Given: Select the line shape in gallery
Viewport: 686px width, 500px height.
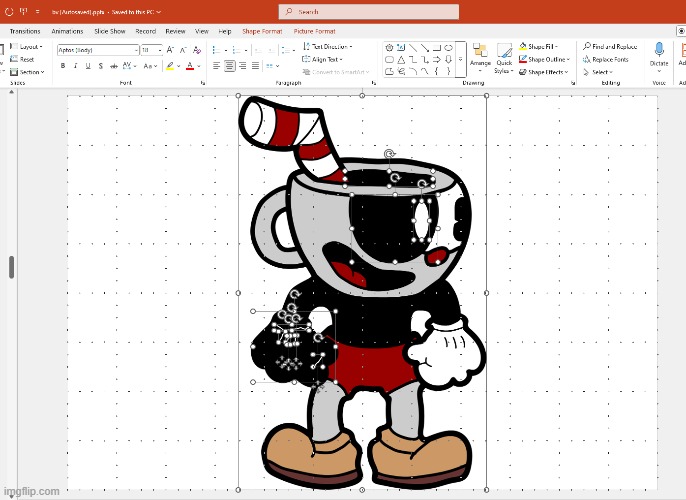Looking at the screenshot, I should pos(413,47).
